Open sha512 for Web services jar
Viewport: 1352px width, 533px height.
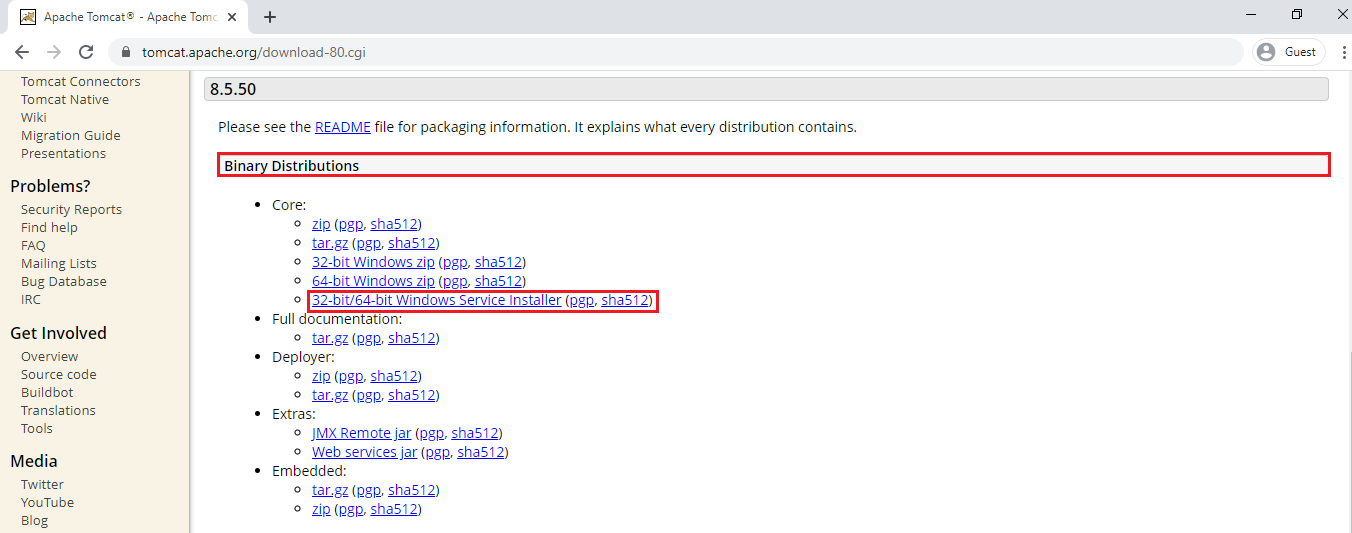(481, 452)
